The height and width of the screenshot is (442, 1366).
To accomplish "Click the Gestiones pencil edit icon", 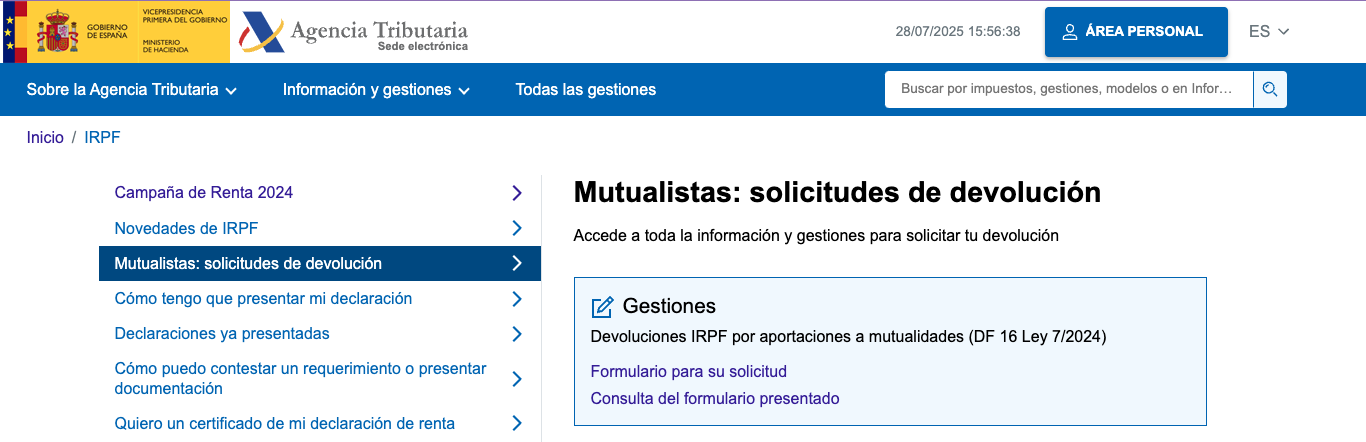I will (602, 307).
